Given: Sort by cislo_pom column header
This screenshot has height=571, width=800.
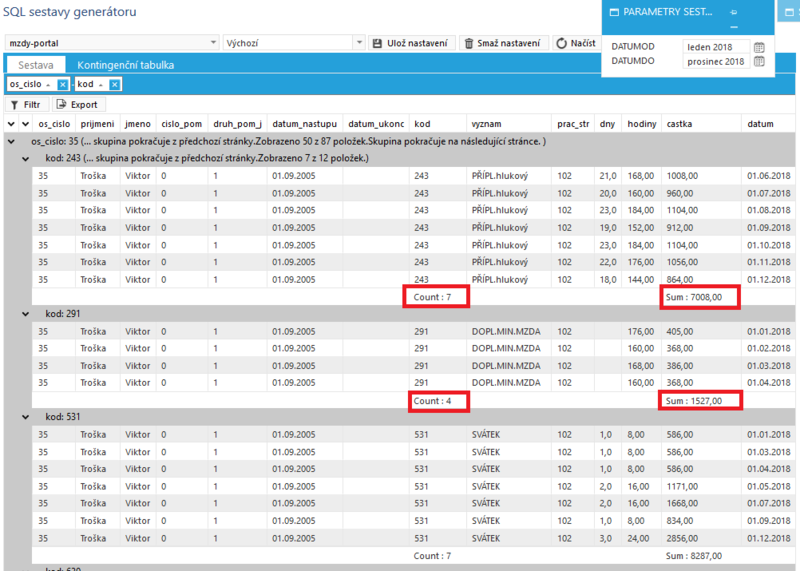Looking at the screenshot, I should [x=182, y=123].
